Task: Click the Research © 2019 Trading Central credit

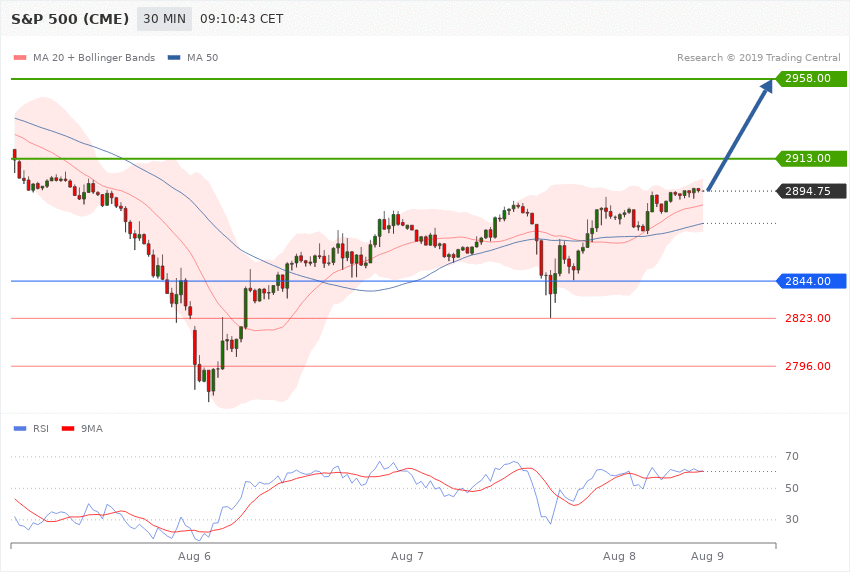Action: (758, 57)
